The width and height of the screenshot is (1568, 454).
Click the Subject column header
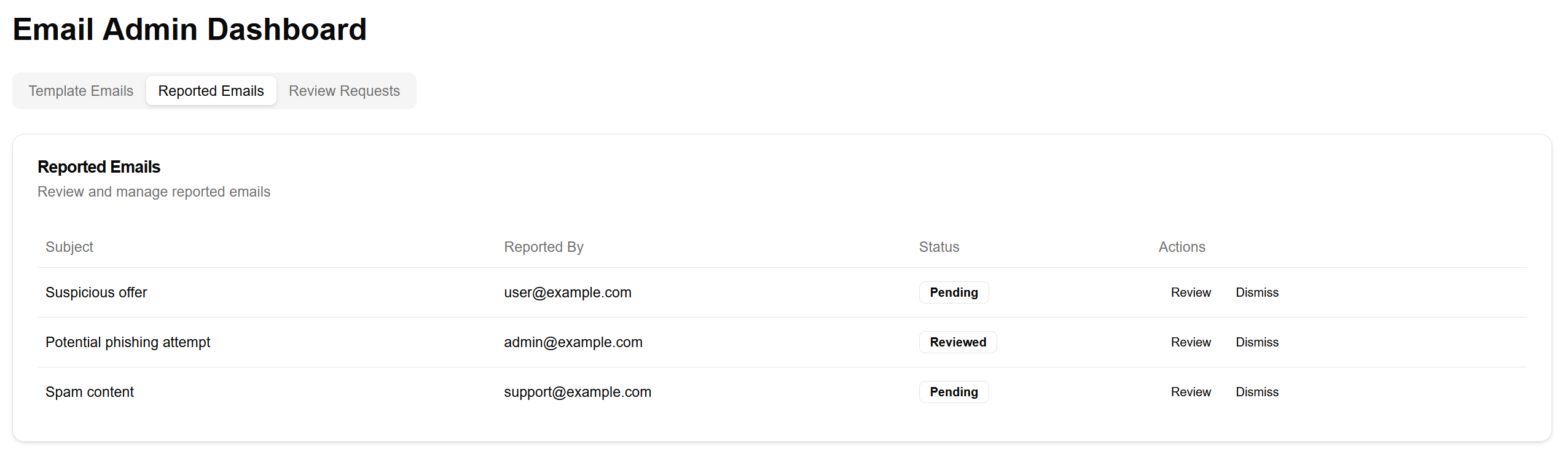tap(69, 247)
